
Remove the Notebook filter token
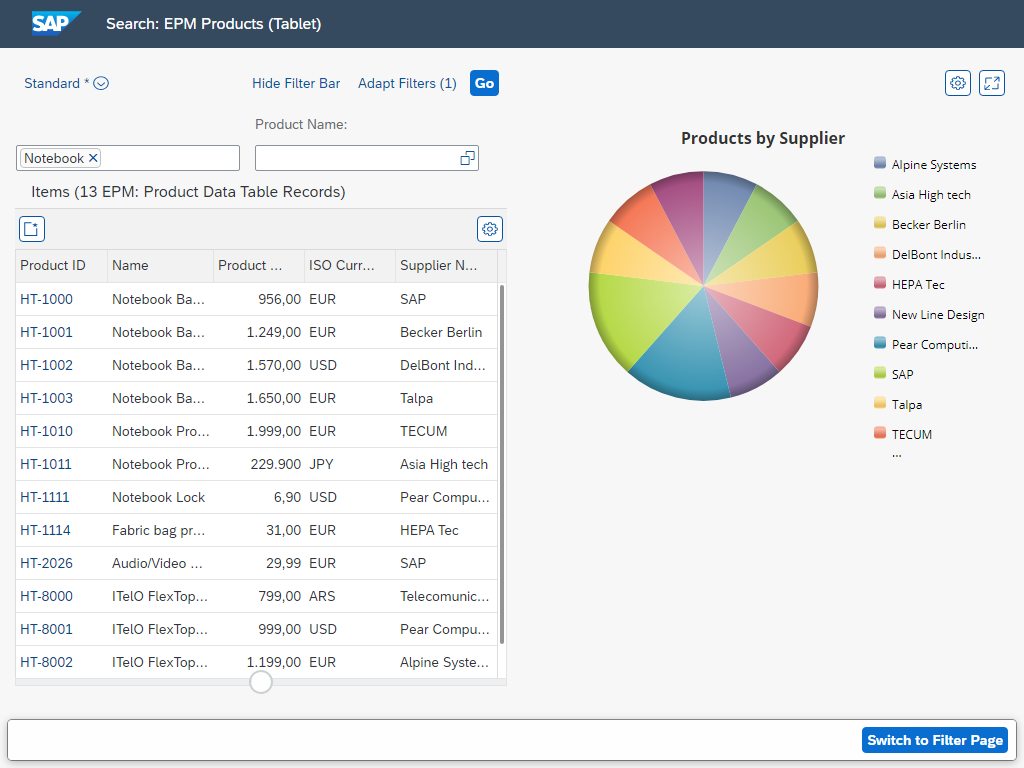pos(93,158)
